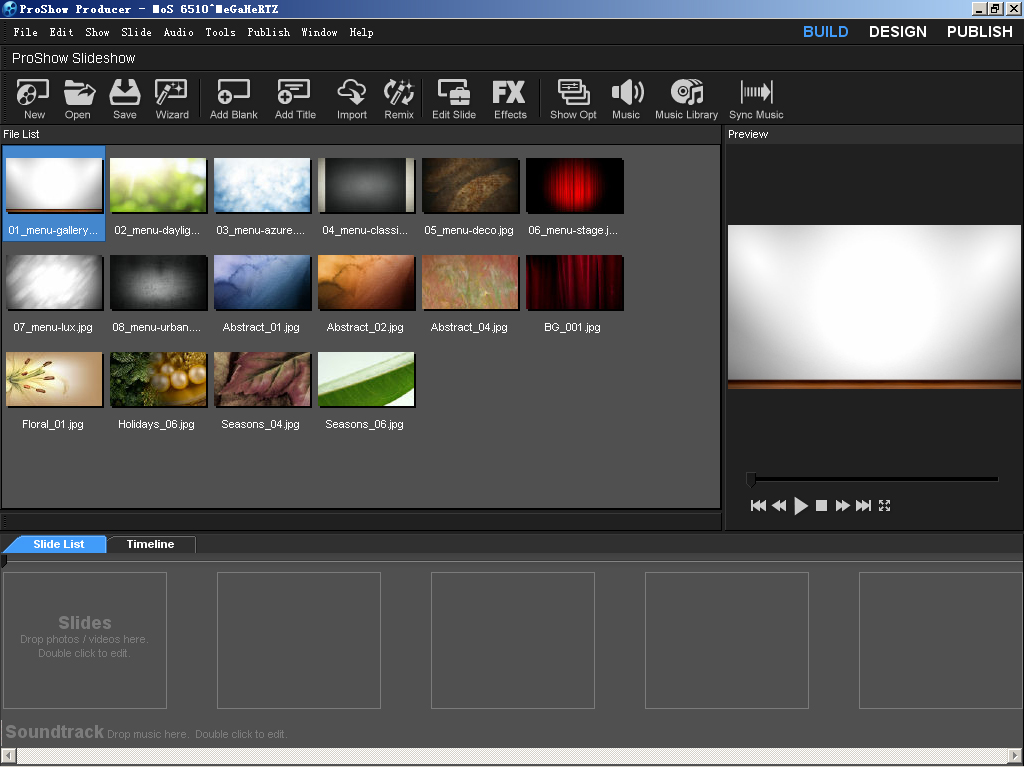Screen dimensions: 1024x768
Task: Select 05_menu-deco.jpg thumbnail
Action: tap(470, 185)
